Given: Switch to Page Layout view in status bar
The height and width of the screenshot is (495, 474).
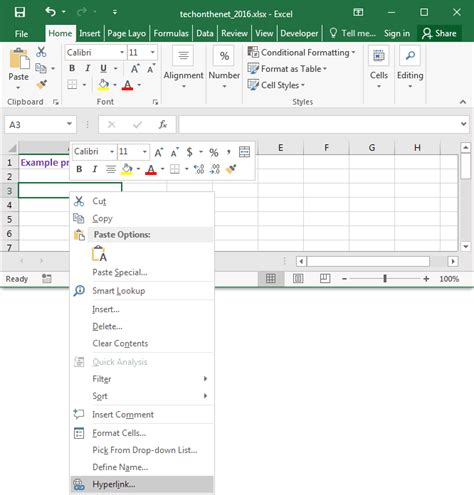Looking at the screenshot, I should click(298, 278).
